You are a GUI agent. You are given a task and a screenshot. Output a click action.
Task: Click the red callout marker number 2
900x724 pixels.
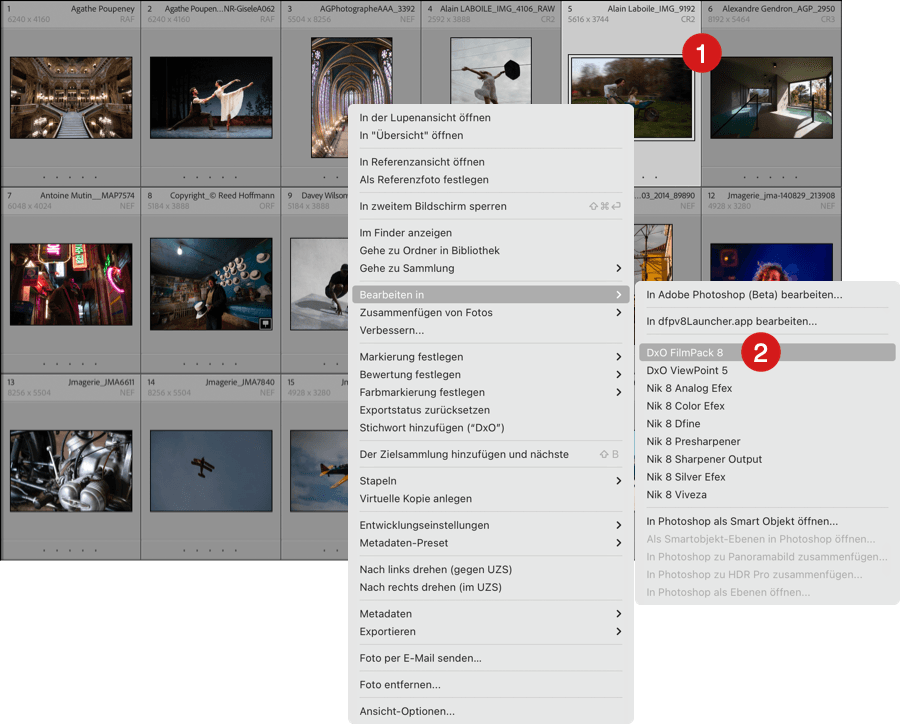click(760, 352)
